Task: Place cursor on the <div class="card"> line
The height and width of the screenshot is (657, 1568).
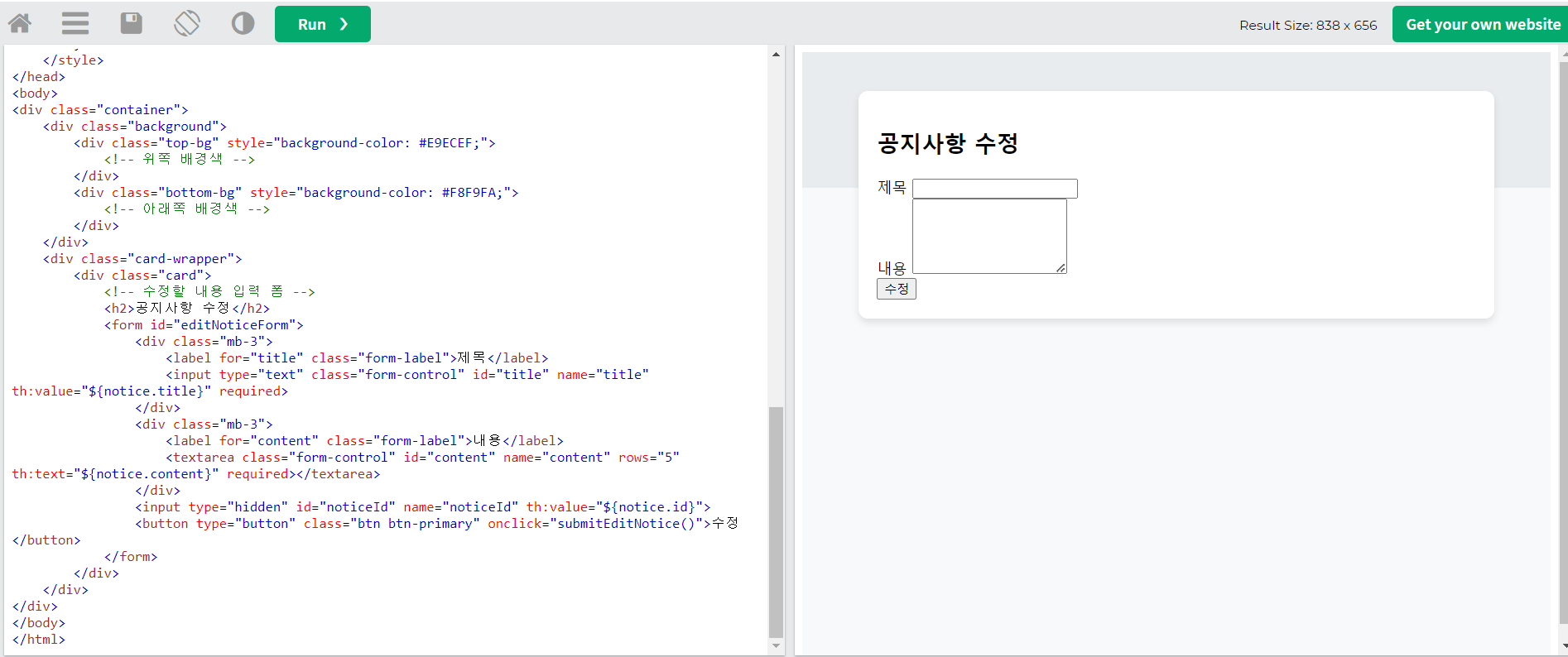Action: (142, 276)
